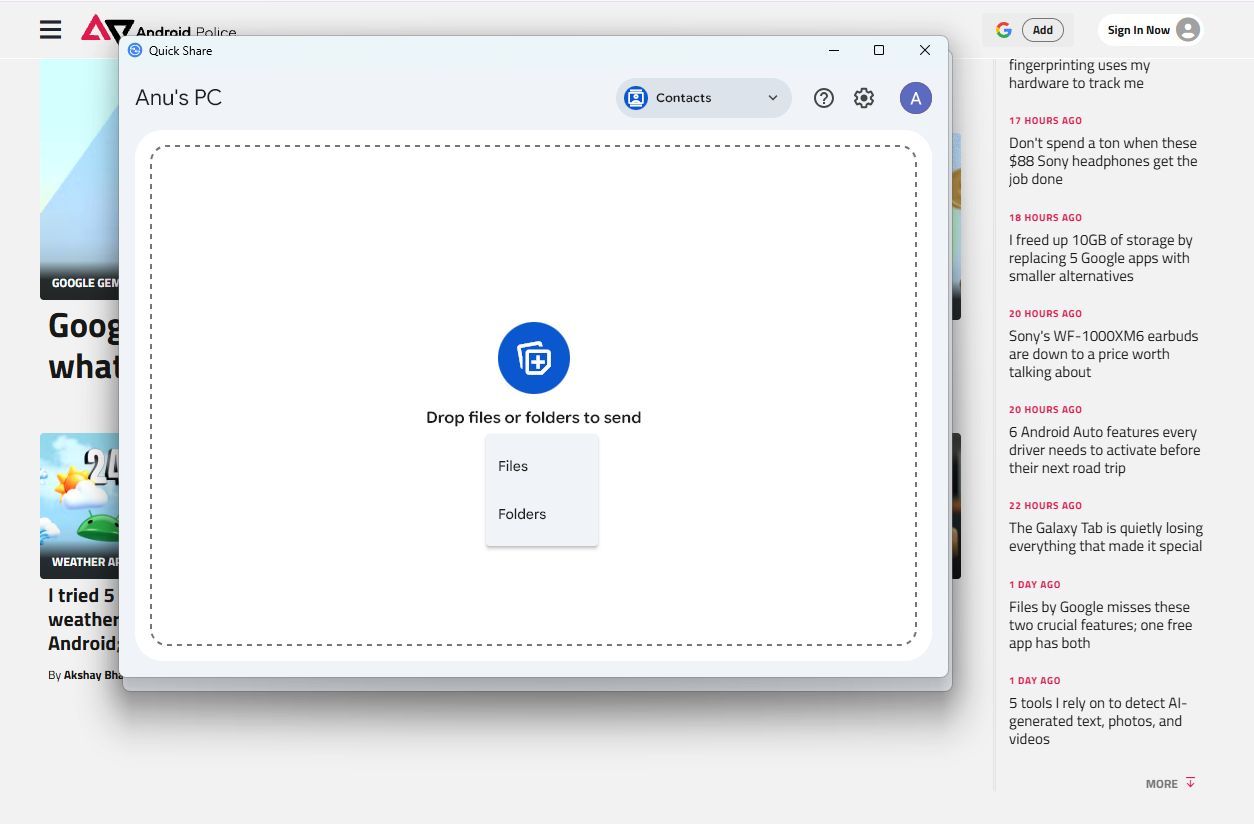Click the '18 HOURS AGO' timestamp
This screenshot has width=1254, height=826.
click(1045, 217)
